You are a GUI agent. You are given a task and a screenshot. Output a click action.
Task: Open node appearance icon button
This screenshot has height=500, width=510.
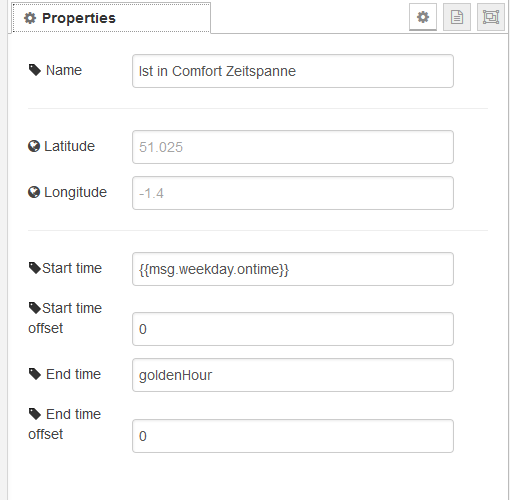coord(491,17)
